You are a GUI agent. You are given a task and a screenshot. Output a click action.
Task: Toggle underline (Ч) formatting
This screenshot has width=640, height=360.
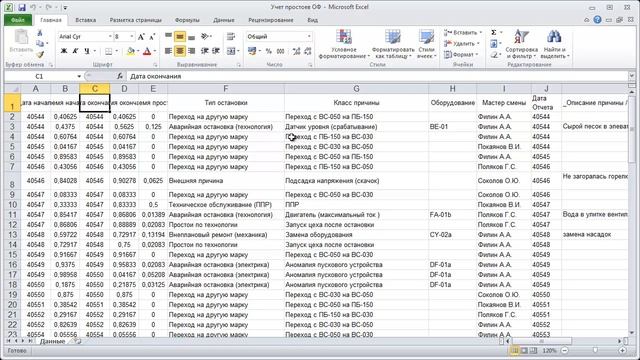[x=87, y=51]
